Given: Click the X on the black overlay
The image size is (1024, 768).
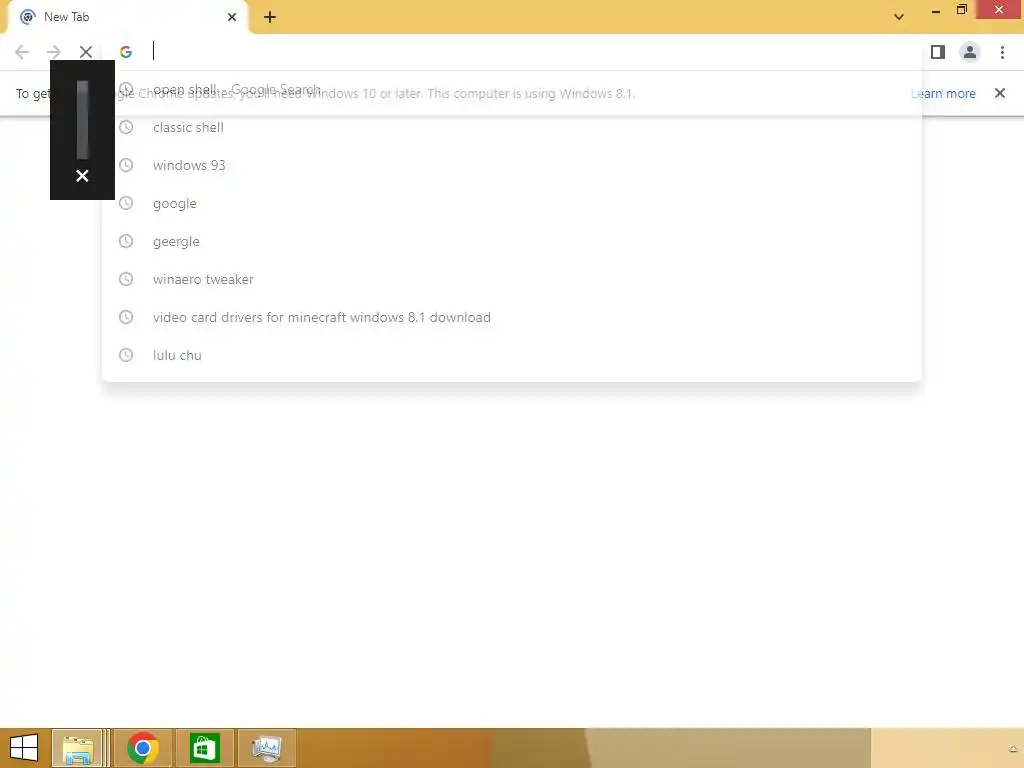Looking at the screenshot, I should click(x=82, y=176).
